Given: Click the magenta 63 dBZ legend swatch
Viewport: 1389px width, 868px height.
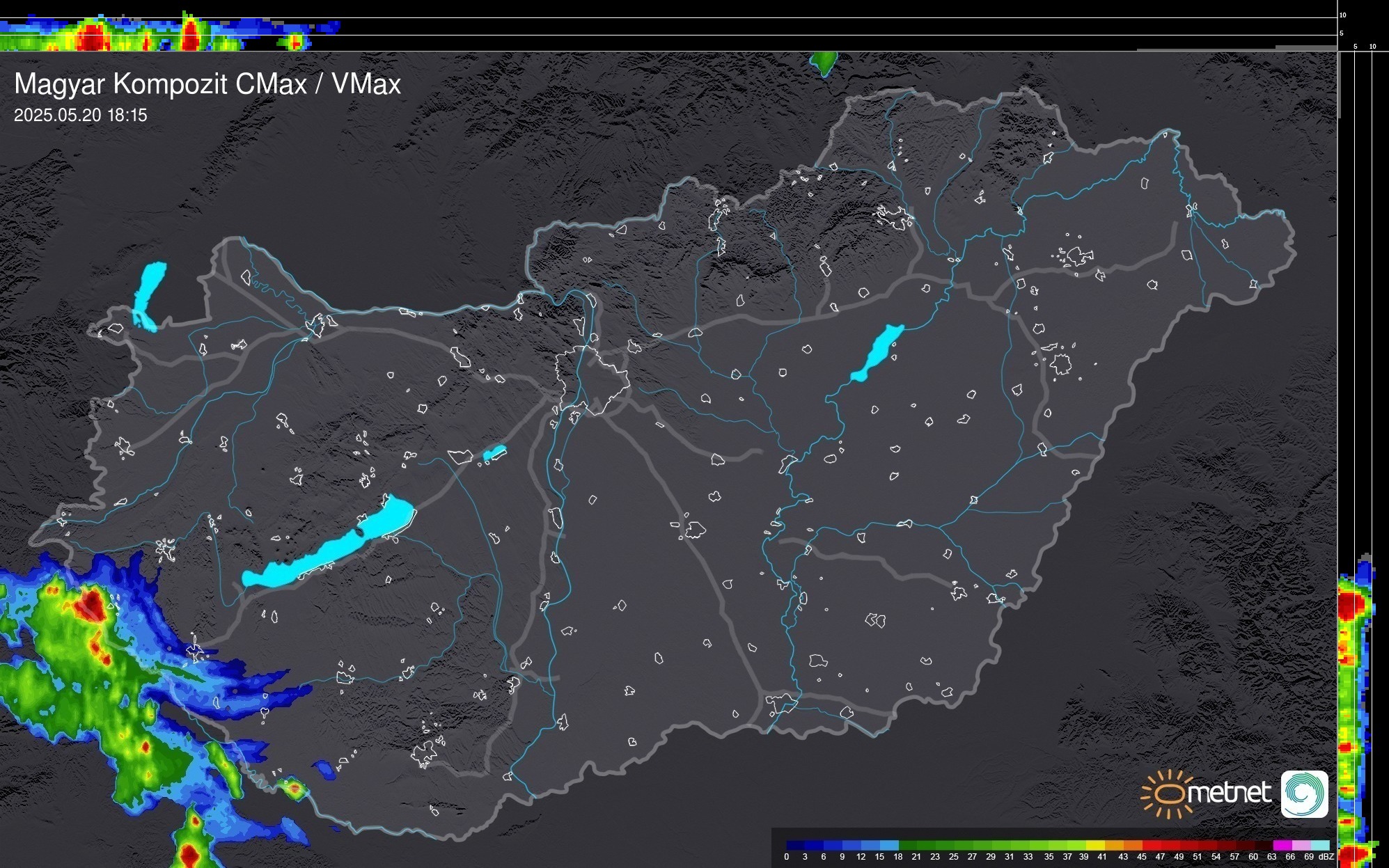Looking at the screenshot, I should coord(1282,845).
